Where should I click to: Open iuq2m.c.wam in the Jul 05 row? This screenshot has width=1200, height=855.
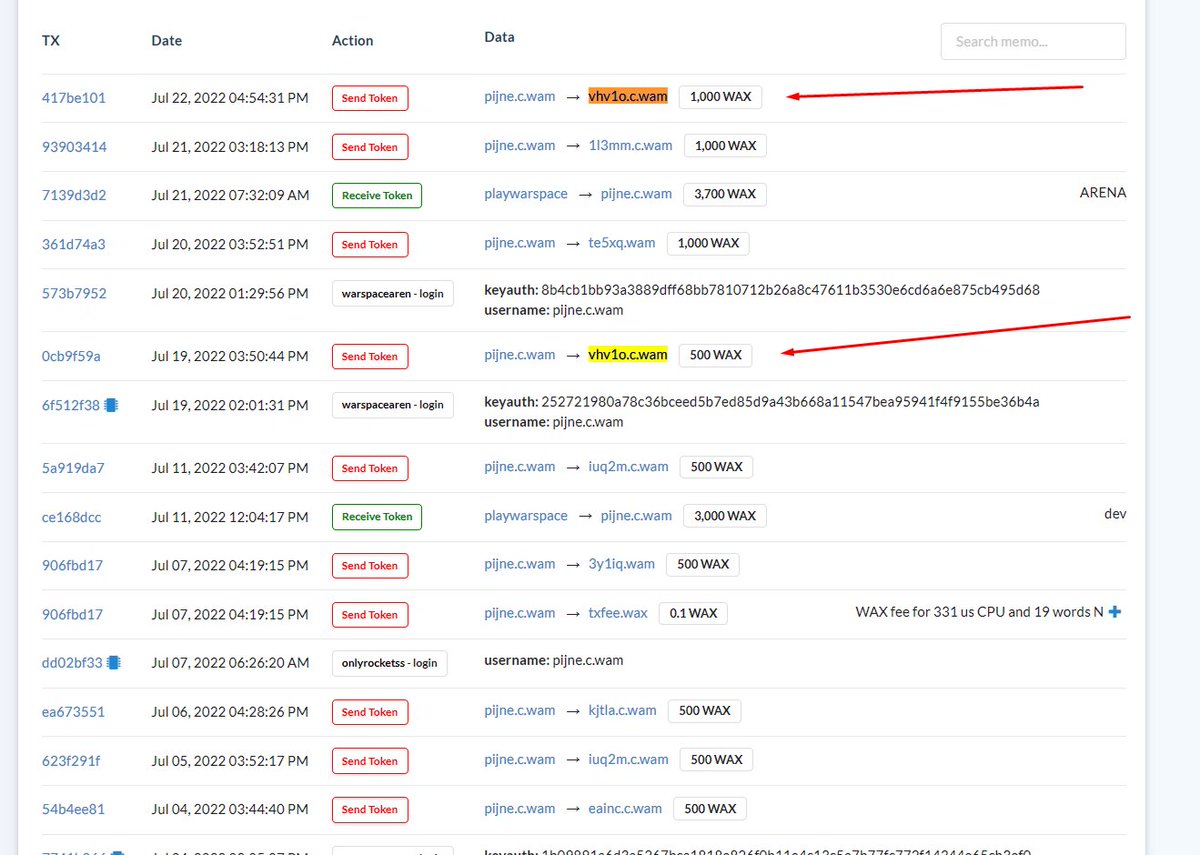(x=629, y=759)
